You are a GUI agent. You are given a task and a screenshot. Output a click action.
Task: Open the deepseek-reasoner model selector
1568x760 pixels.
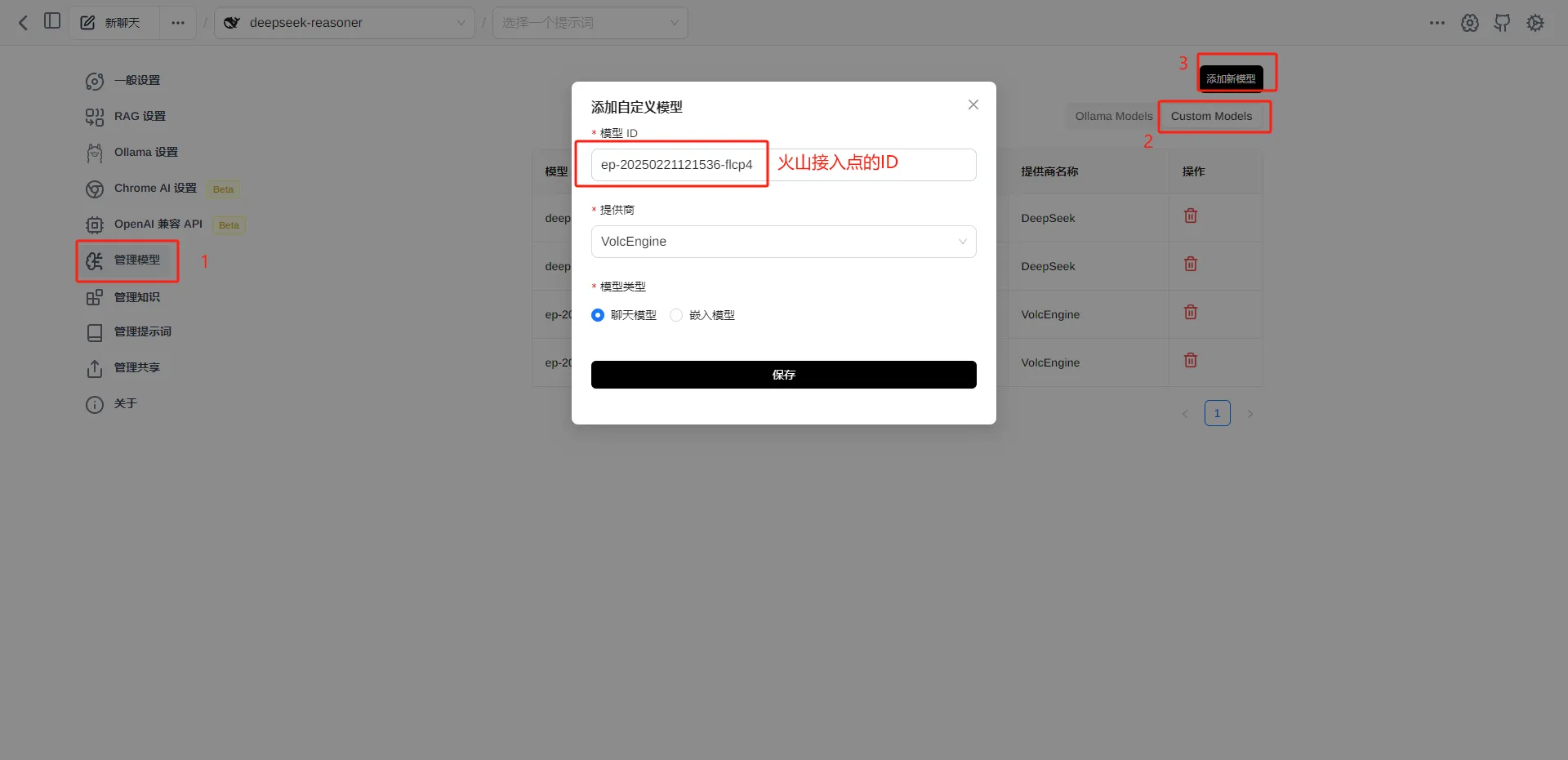tap(345, 23)
